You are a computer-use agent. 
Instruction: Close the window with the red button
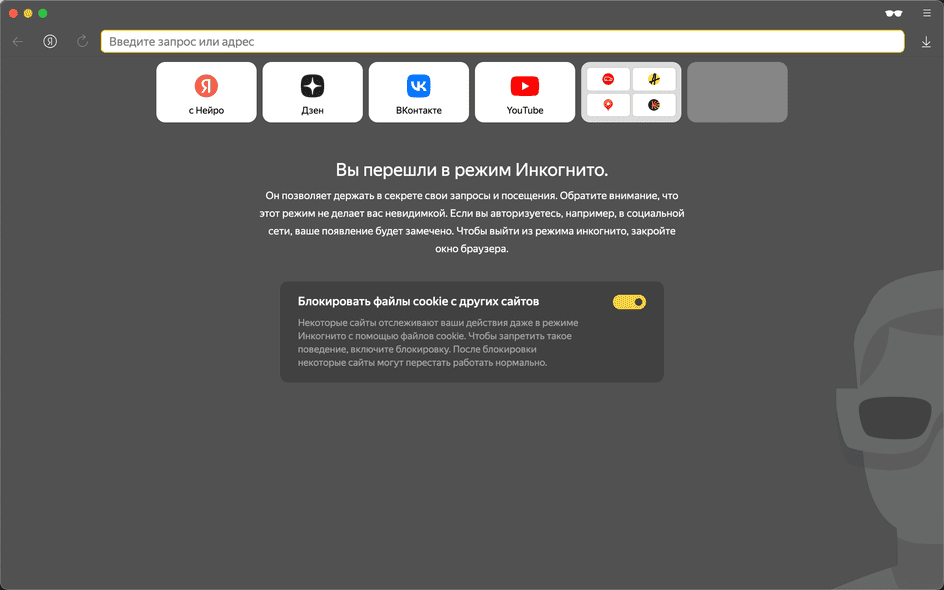(13, 13)
